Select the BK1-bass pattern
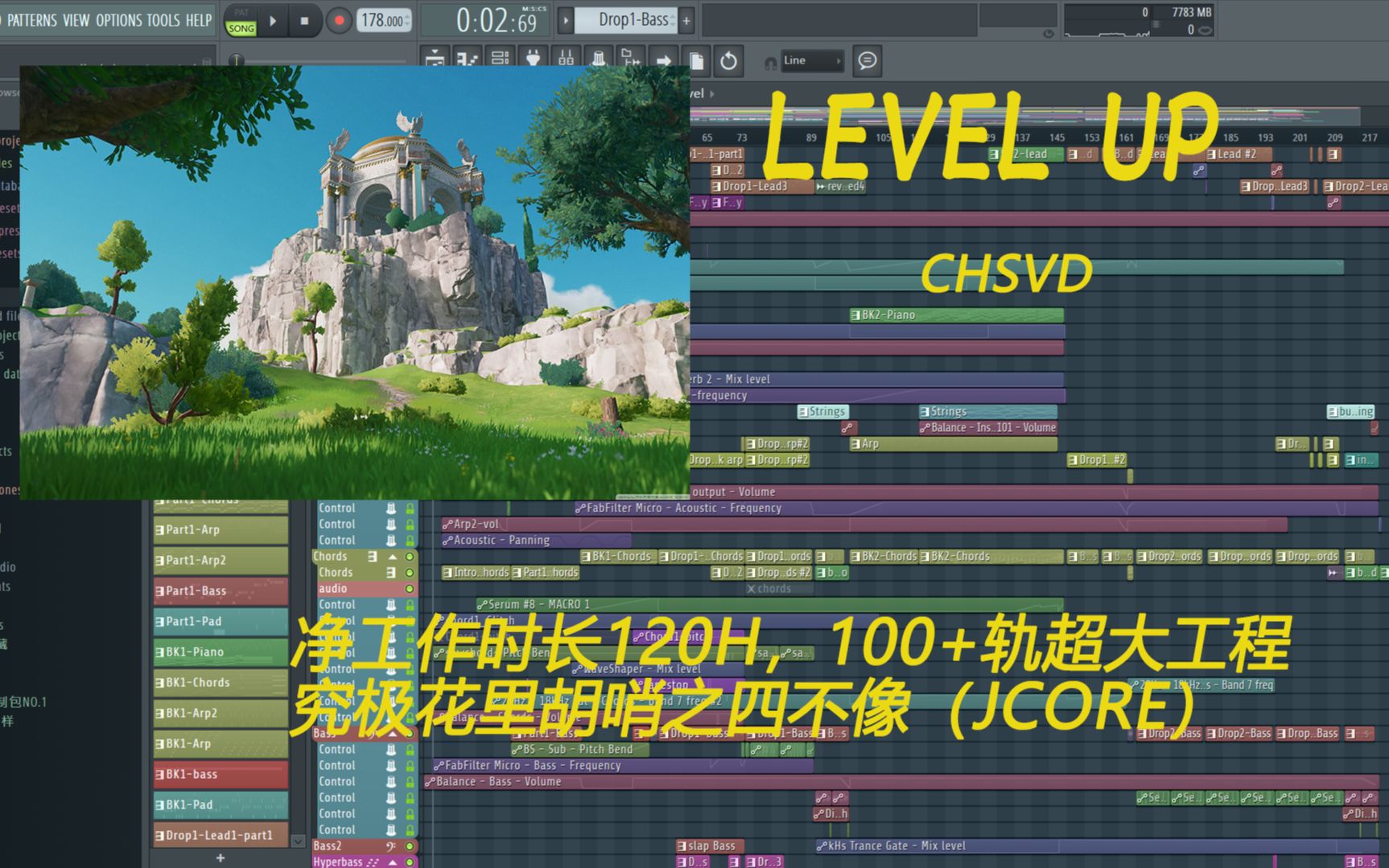This screenshot has width=1389, height=868. click(x=221, y=774)
